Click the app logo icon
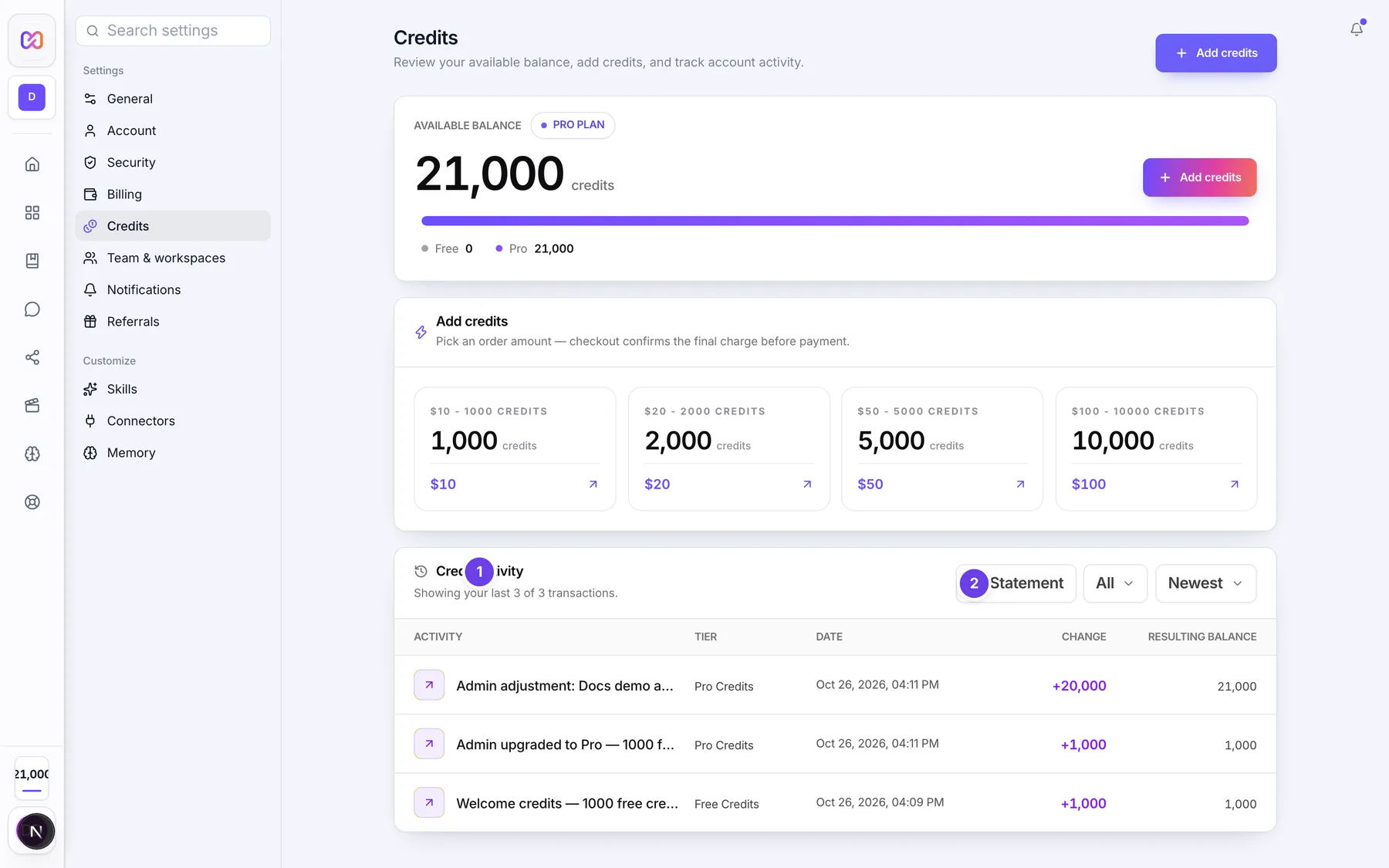This screenshot has height=868, width=1389. (x=32, y=39)
